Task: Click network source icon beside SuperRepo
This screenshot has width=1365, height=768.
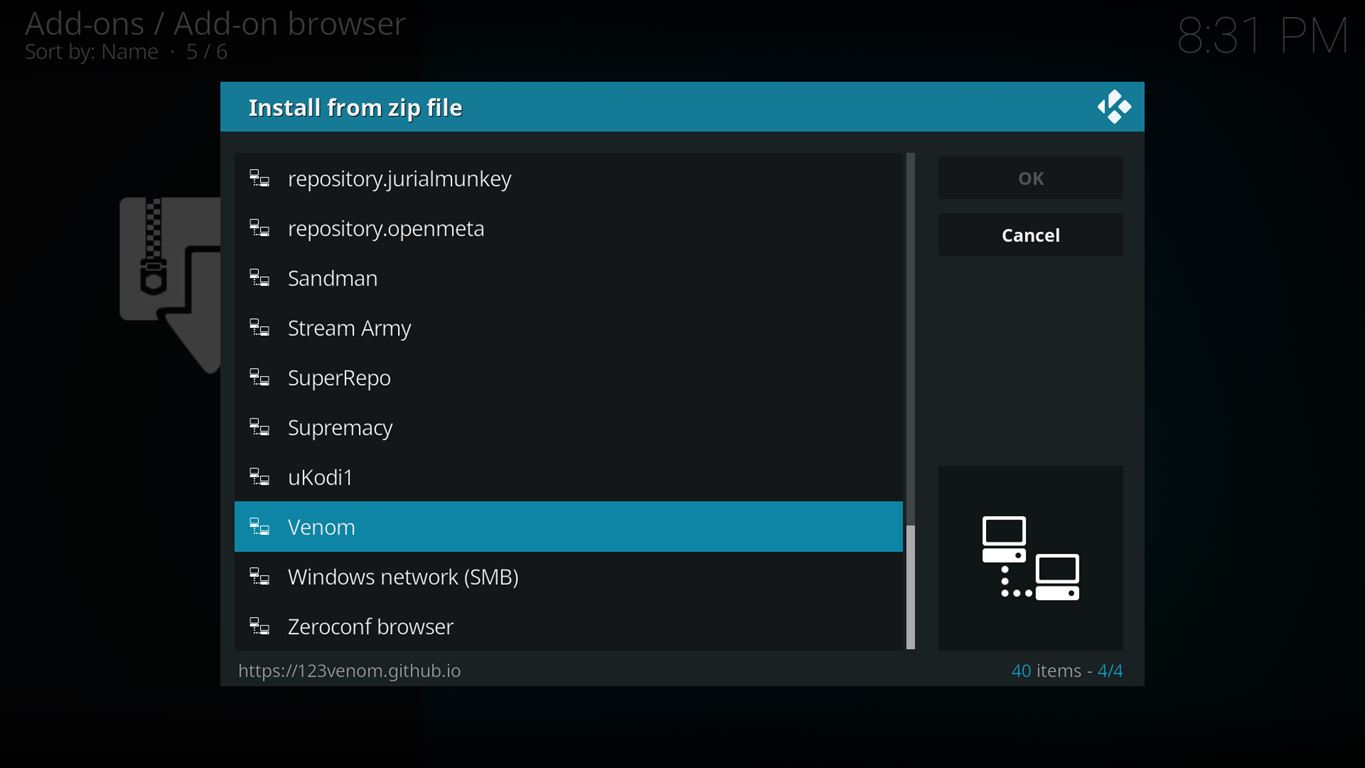Action: point(259,378)
